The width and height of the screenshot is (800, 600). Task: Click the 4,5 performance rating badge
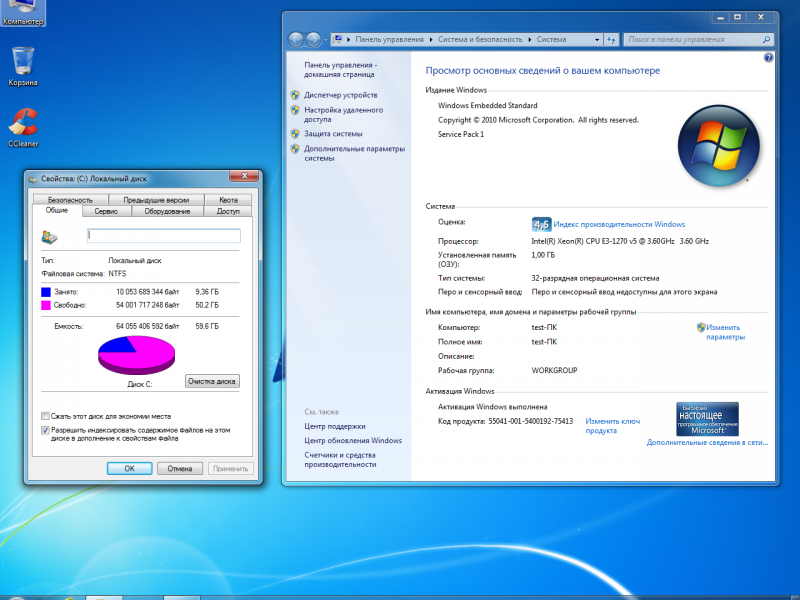click(x=541, y=224)
